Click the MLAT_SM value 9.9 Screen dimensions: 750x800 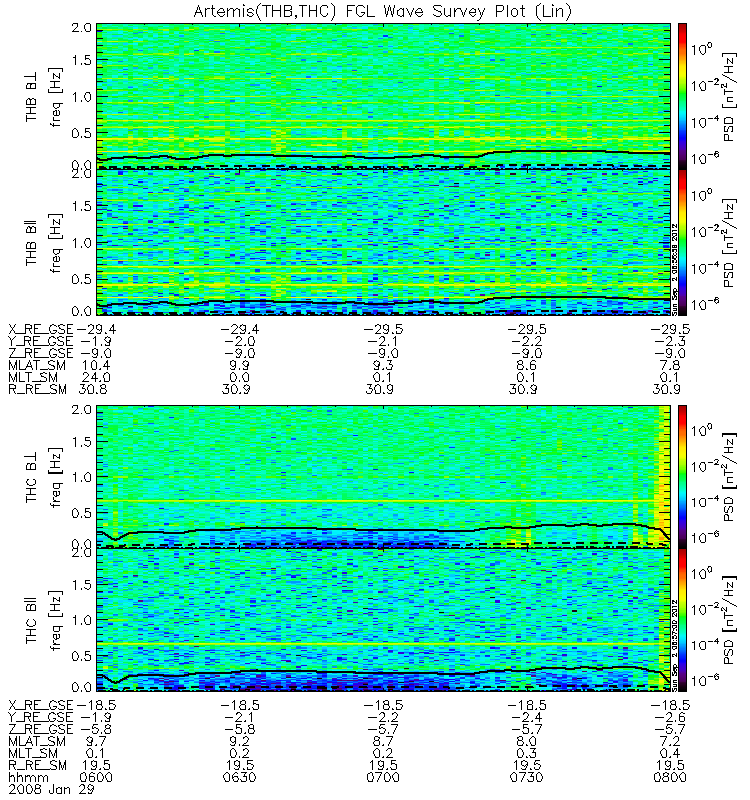point(239,365)
